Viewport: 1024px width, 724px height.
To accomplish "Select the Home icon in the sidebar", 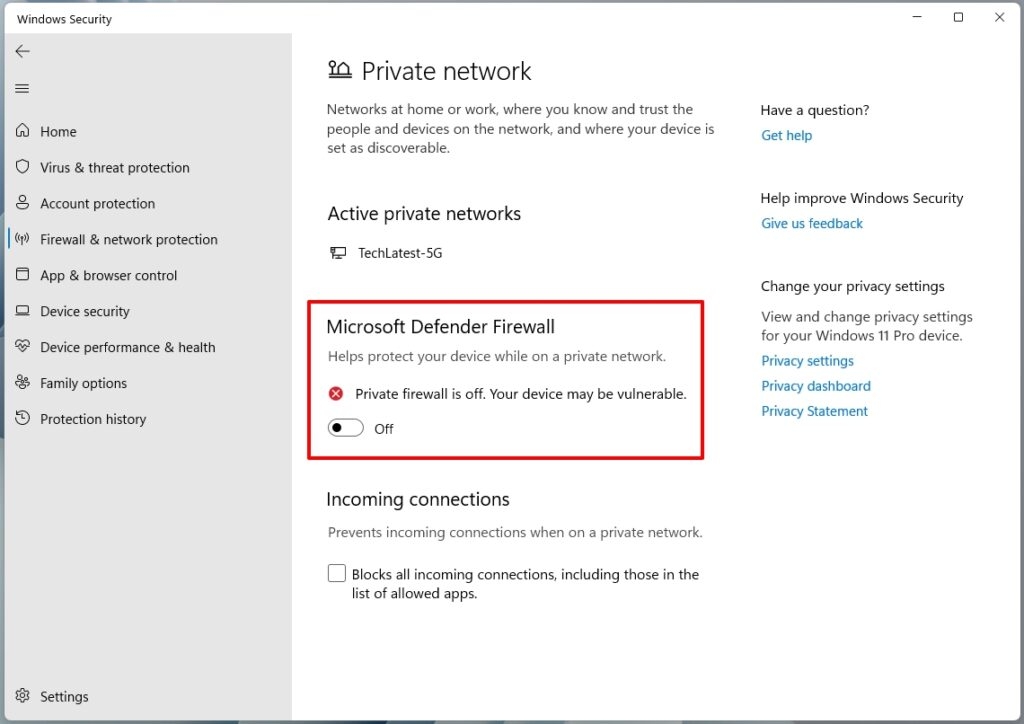I will point(22,131).
